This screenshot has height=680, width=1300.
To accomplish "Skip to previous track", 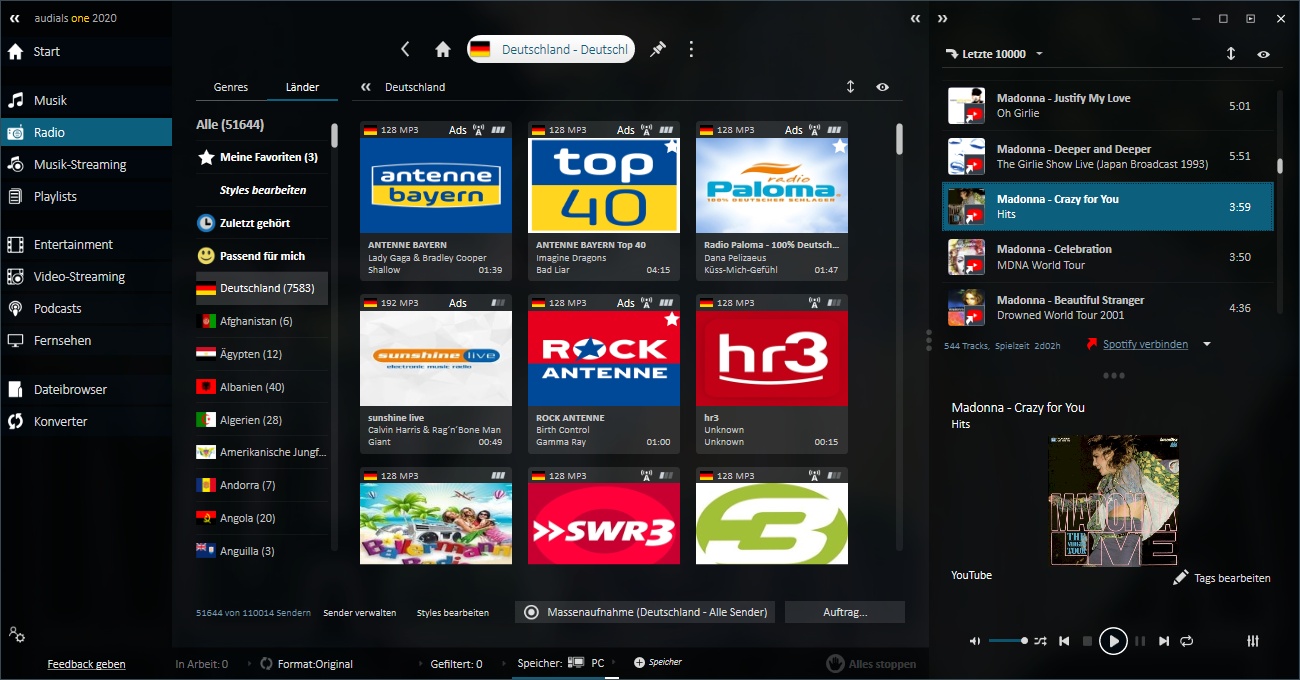I will [1064, 641].
